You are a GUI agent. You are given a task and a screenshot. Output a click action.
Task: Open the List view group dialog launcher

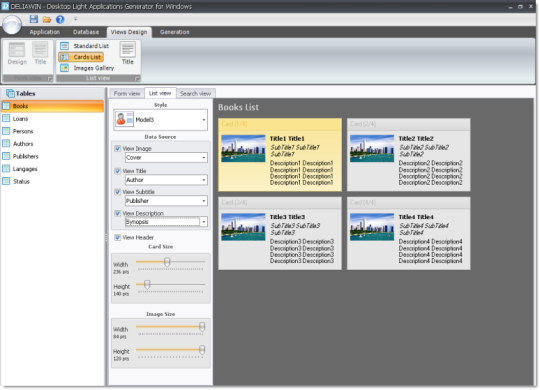coord(137,79)
